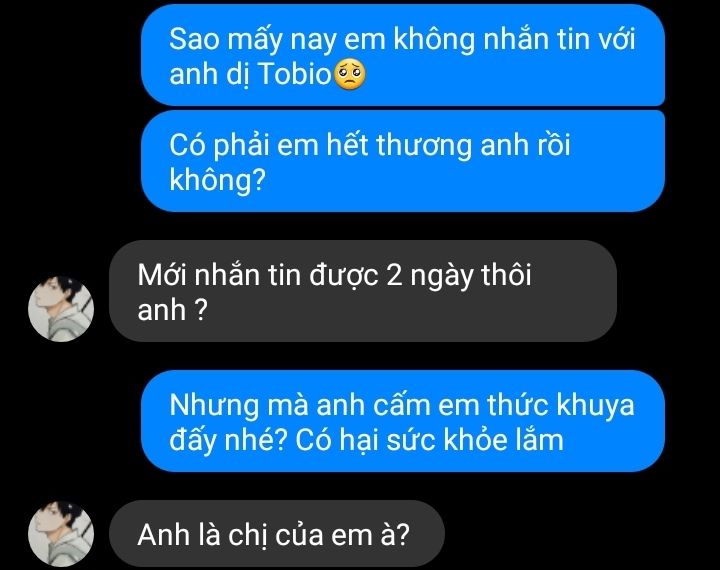Click the number '2' in gray message

tap(394, 276)
